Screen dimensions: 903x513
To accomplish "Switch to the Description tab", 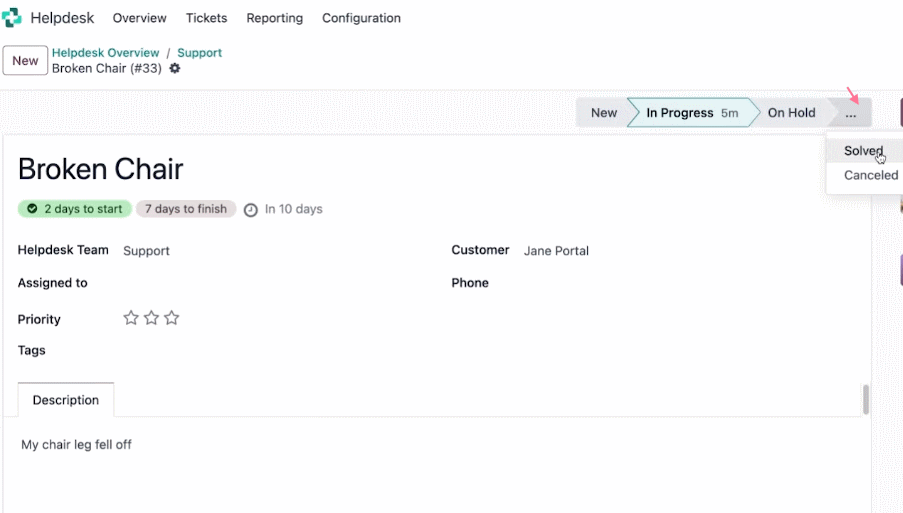I will pos(66,400).
